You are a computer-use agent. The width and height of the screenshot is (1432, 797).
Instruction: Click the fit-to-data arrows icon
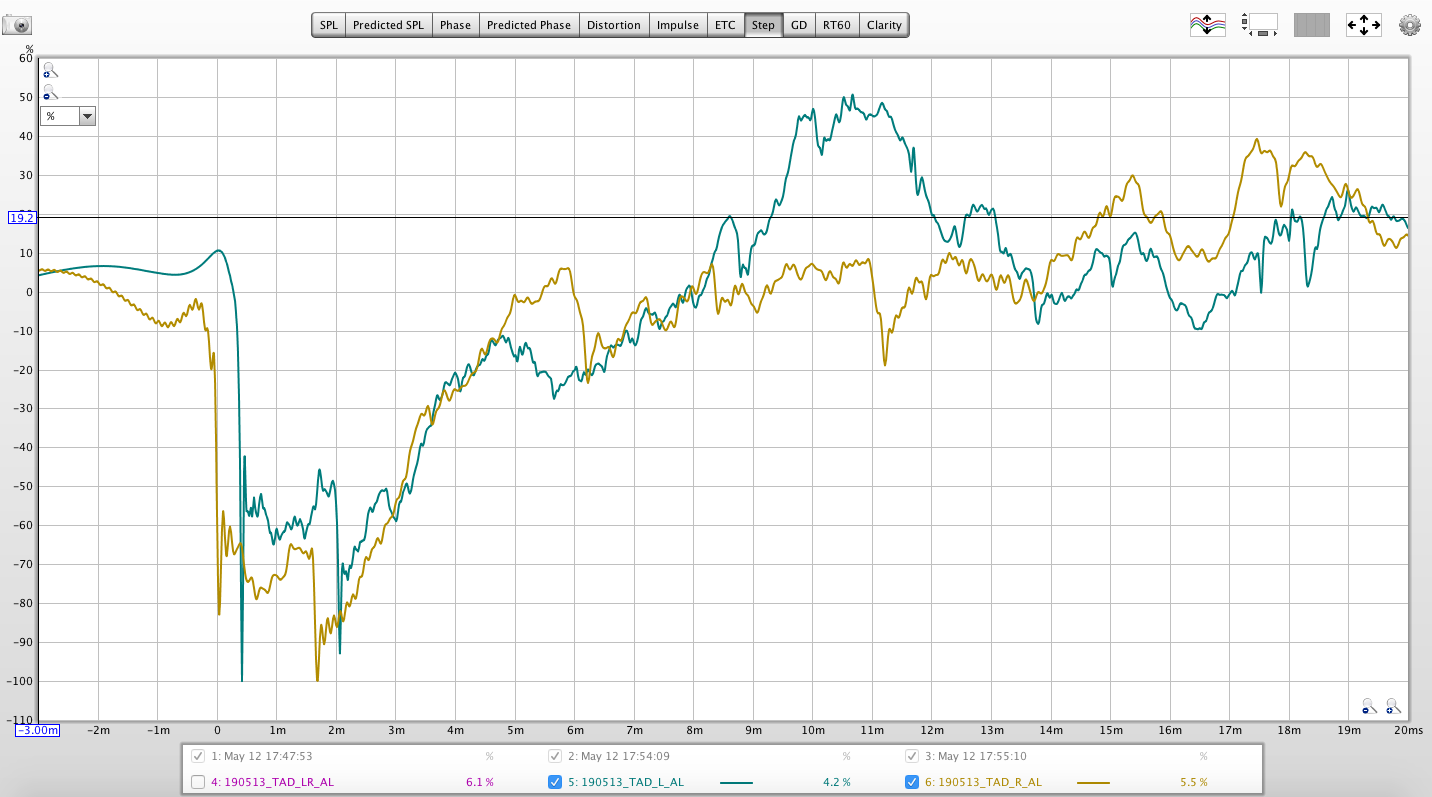tap(1364, 25)
